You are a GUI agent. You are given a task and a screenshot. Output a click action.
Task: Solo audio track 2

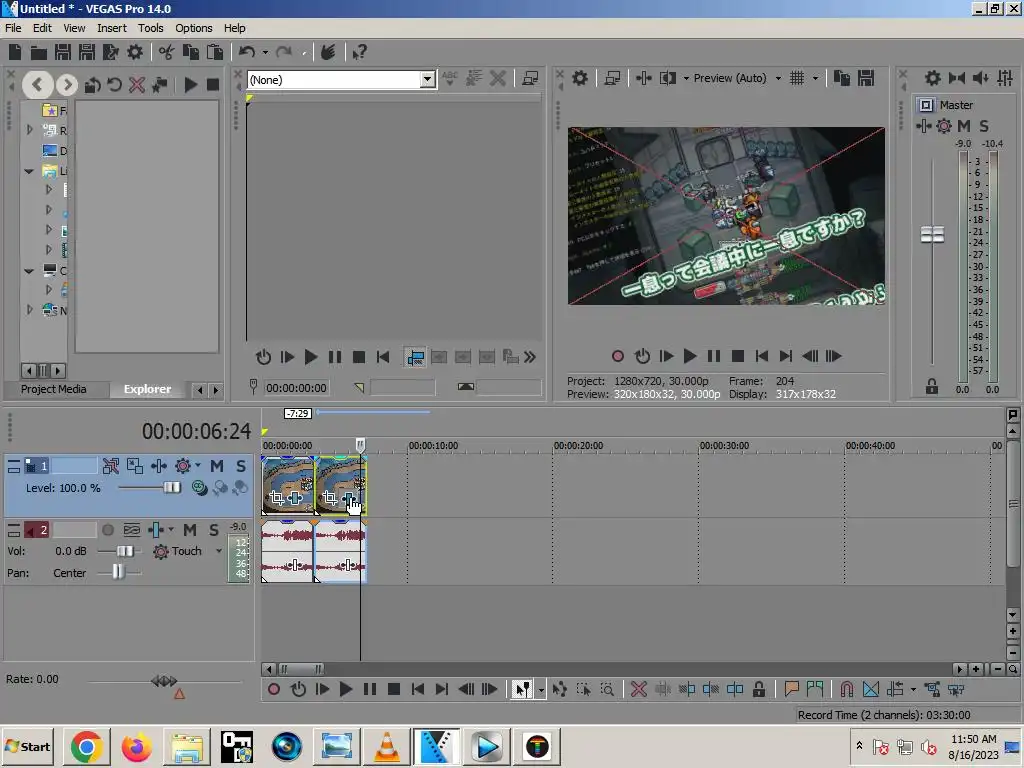[214, 530]
